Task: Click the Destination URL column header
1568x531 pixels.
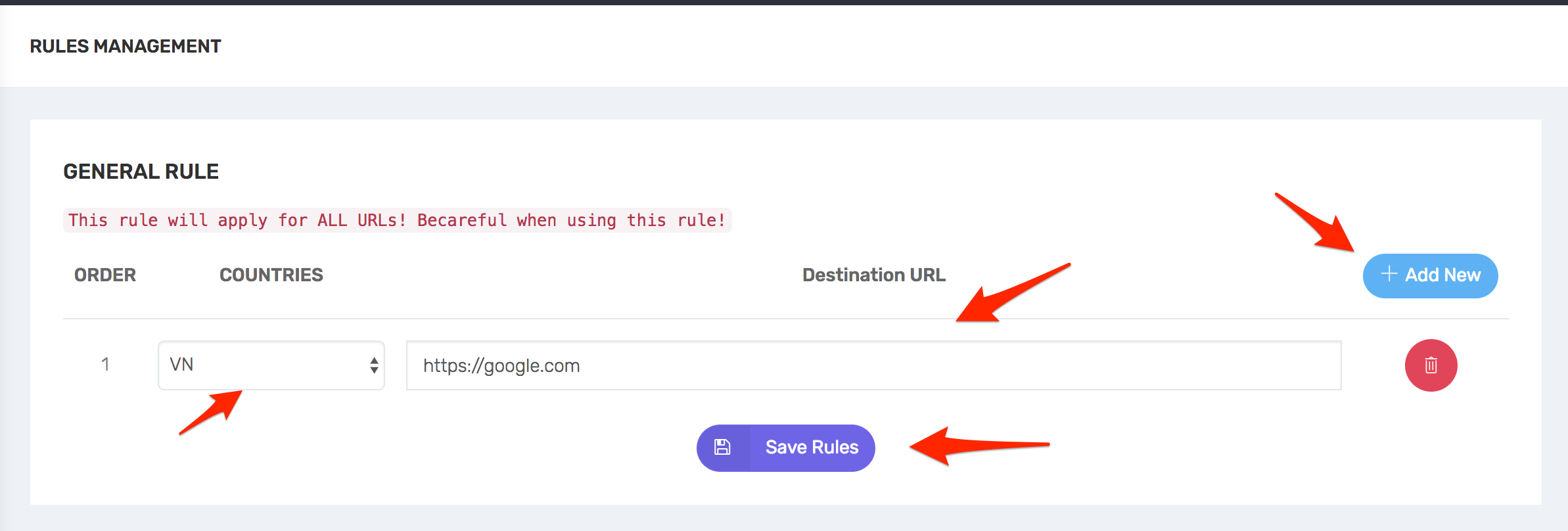Action: tap(873, 275)
